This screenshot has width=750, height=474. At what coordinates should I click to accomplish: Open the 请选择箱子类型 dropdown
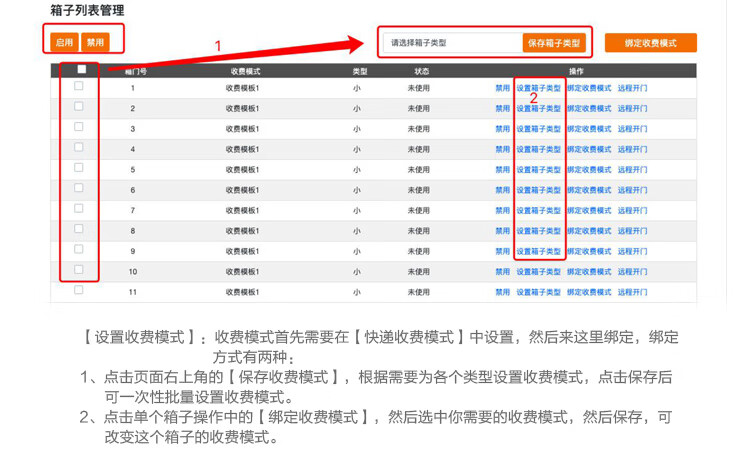451,43
